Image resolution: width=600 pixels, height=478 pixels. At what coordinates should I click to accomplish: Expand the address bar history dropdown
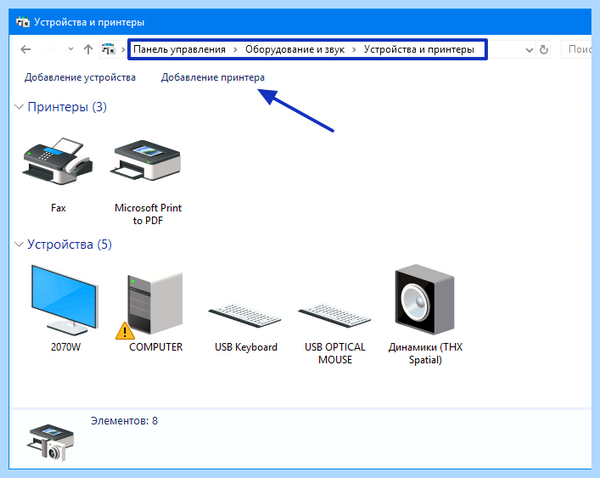point(529,50)
